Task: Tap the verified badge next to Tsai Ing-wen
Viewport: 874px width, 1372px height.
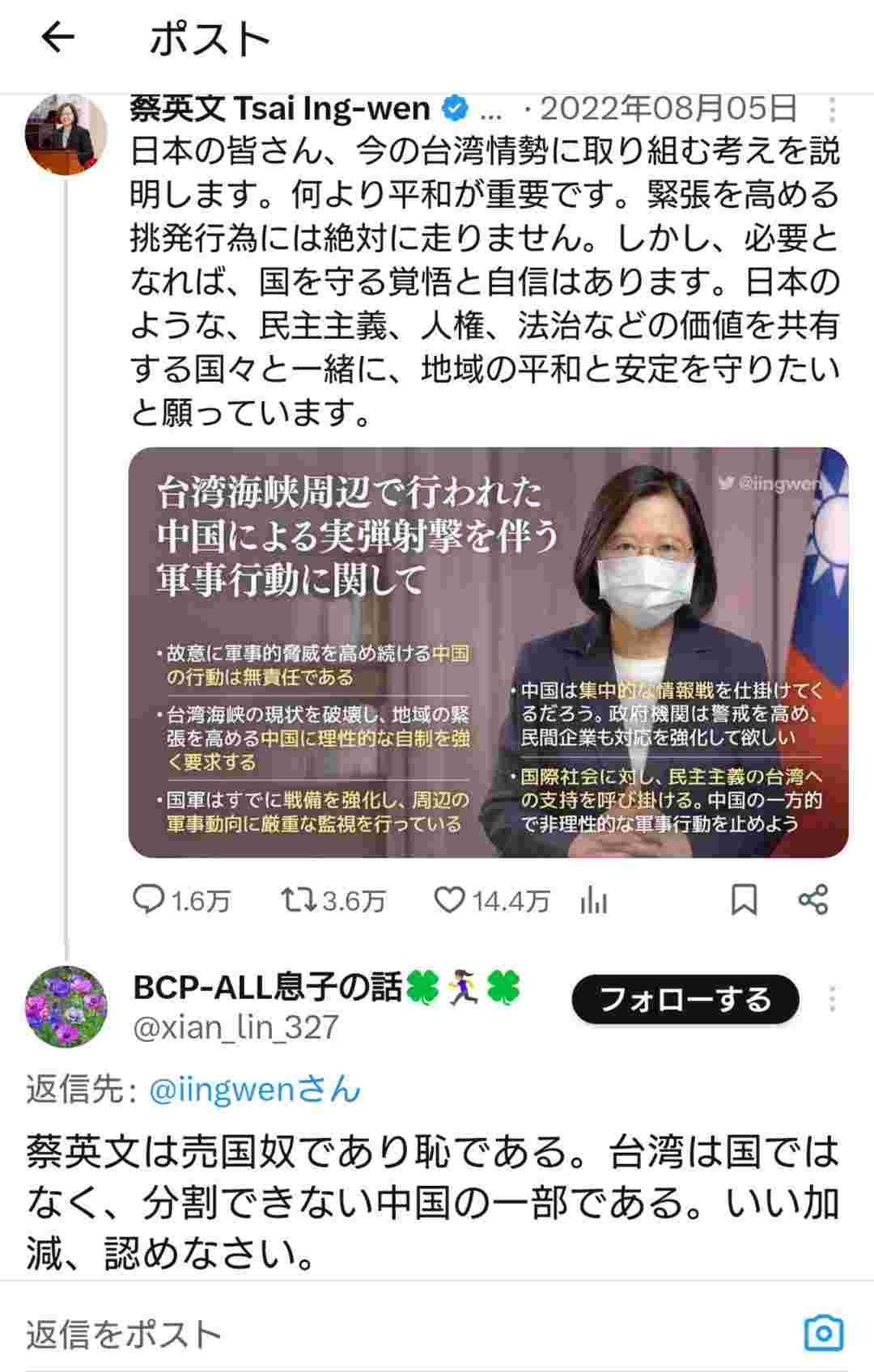Action: tap(456, 108)
